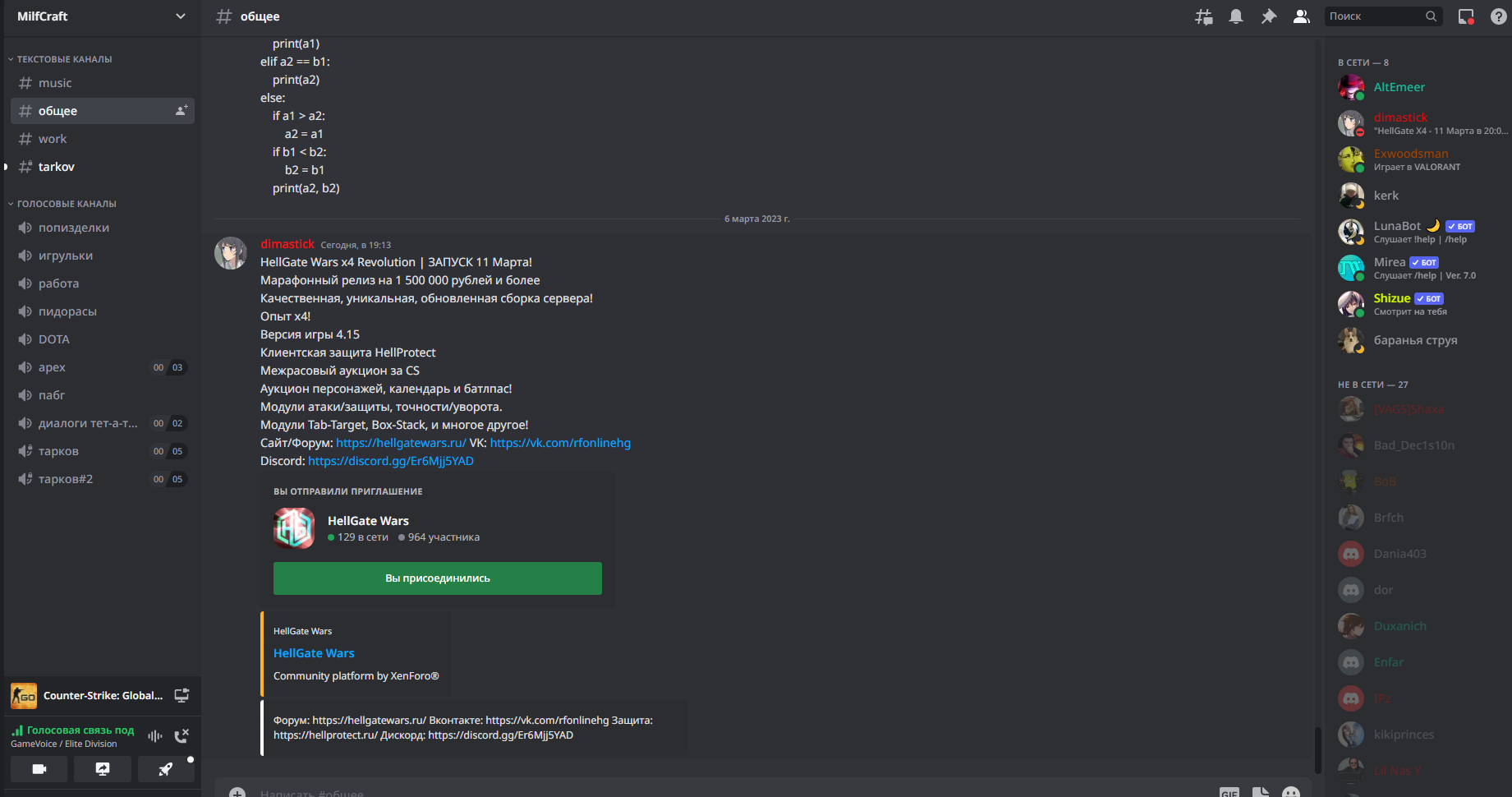Open notification settings bell icon
The height and width of the screenshot is (797, 1512).
pyautogui.click(x=1236, y=16)
